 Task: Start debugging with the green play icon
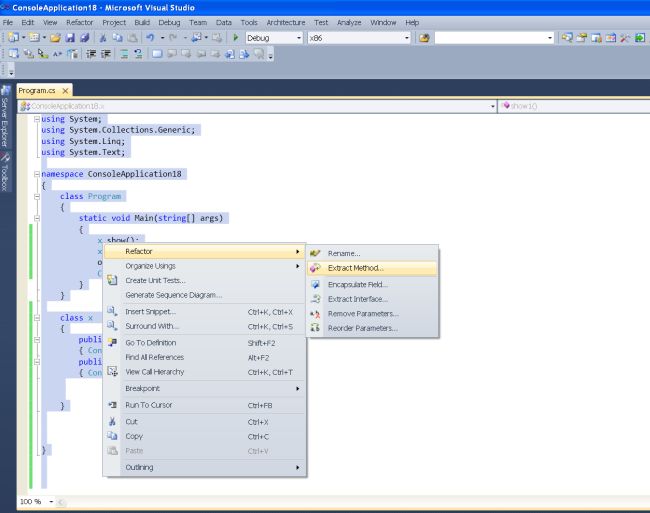tap(235, 38)
